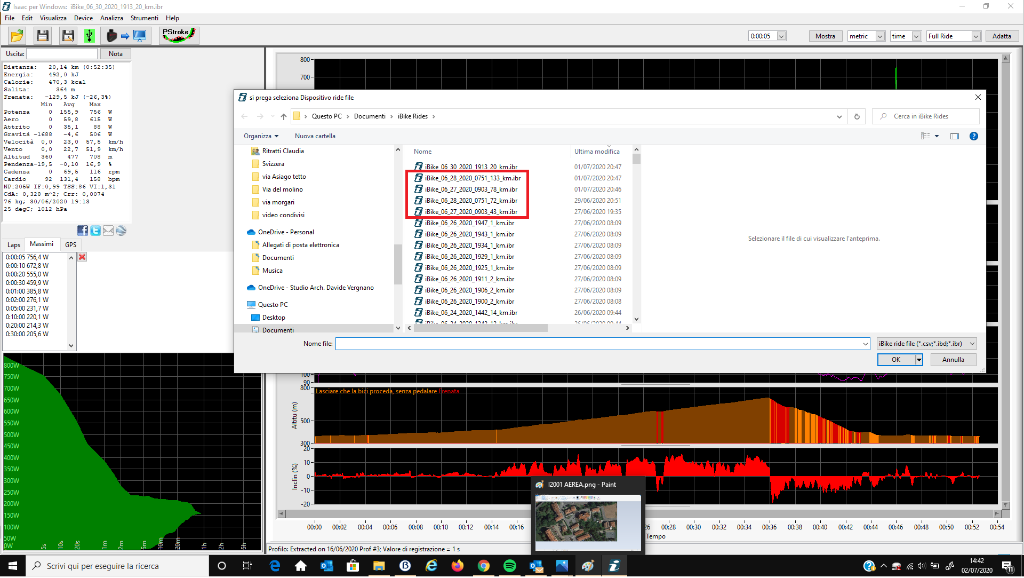Viewport: 1024px width, 578px height.
Task: Click the open folder toolbar icon
Action: tap(17, 36)
